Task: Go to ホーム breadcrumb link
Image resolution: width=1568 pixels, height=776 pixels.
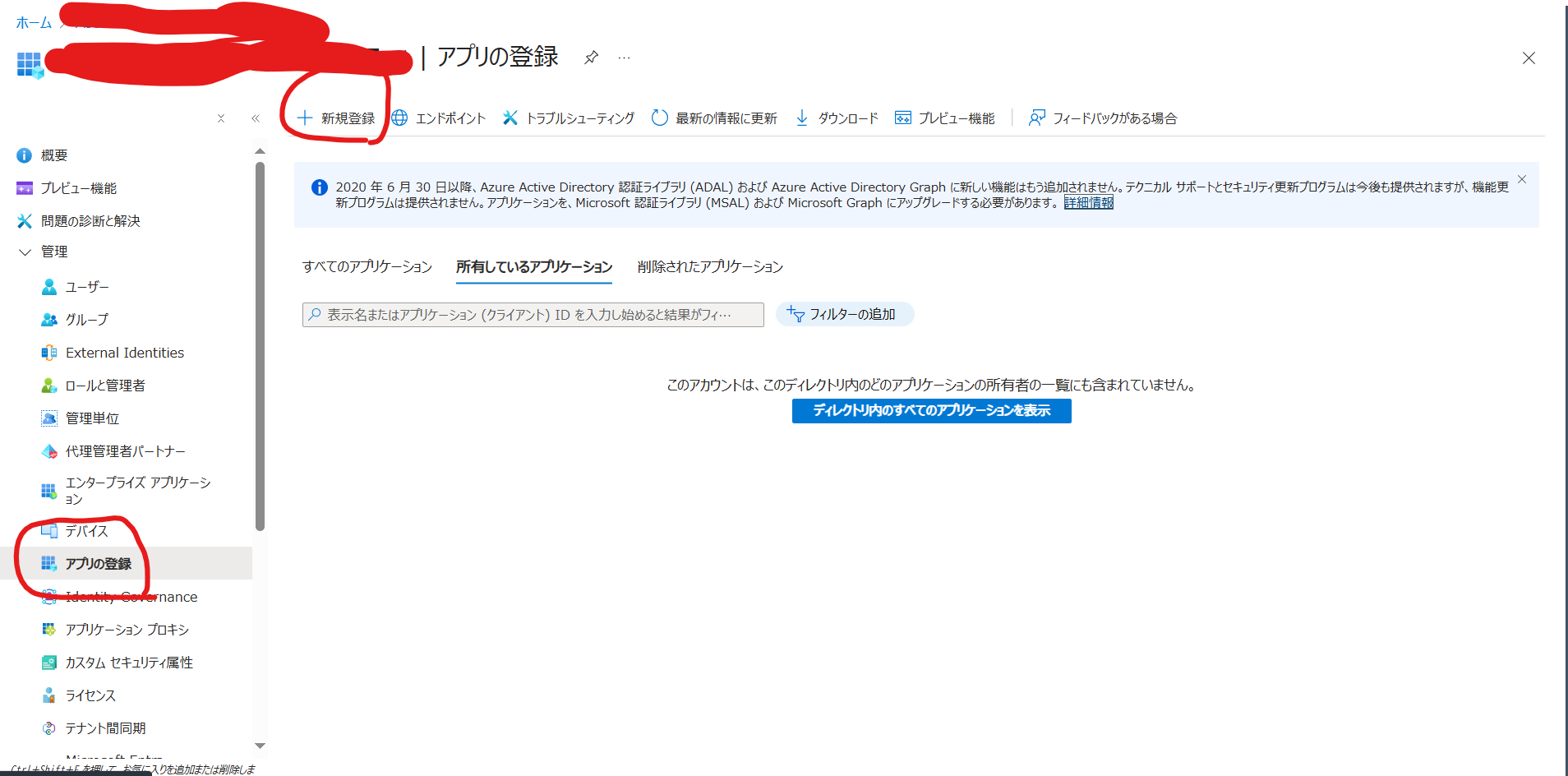Action: (x=34, y=22)
